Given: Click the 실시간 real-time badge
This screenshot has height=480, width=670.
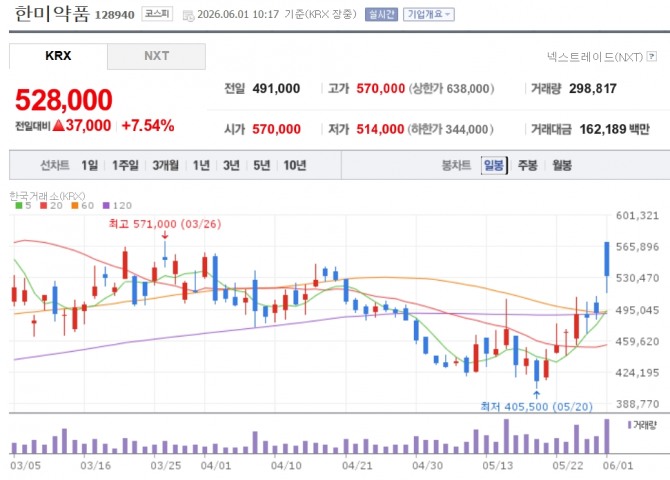Looking at the screenshot, I should click(381, 15).
